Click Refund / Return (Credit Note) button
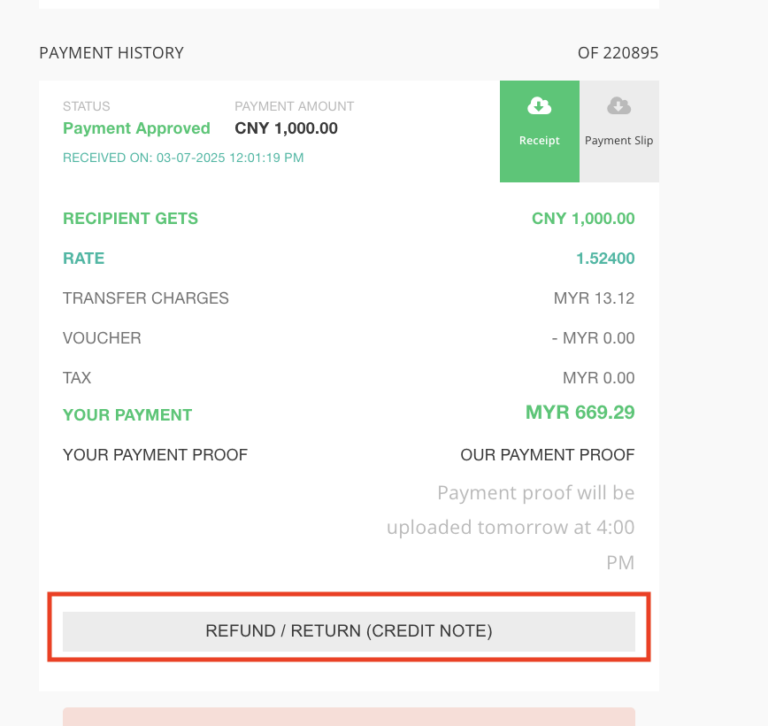Screen dimensions: 768x726 [349, 631]
